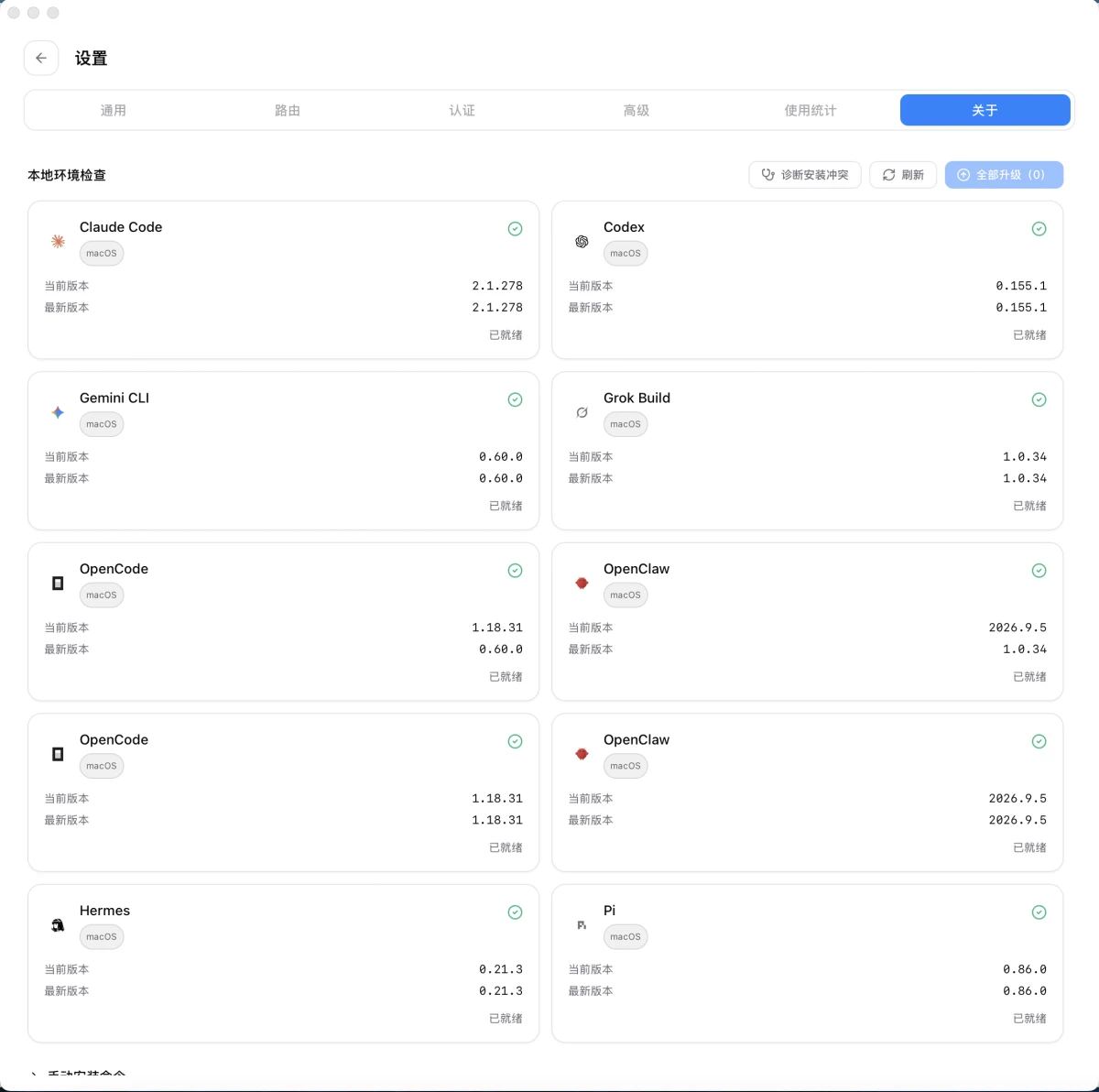Click macOS badge on Claude Code card
The width and height of the screenshot is (1099, 1092).
tap(102, 254)
